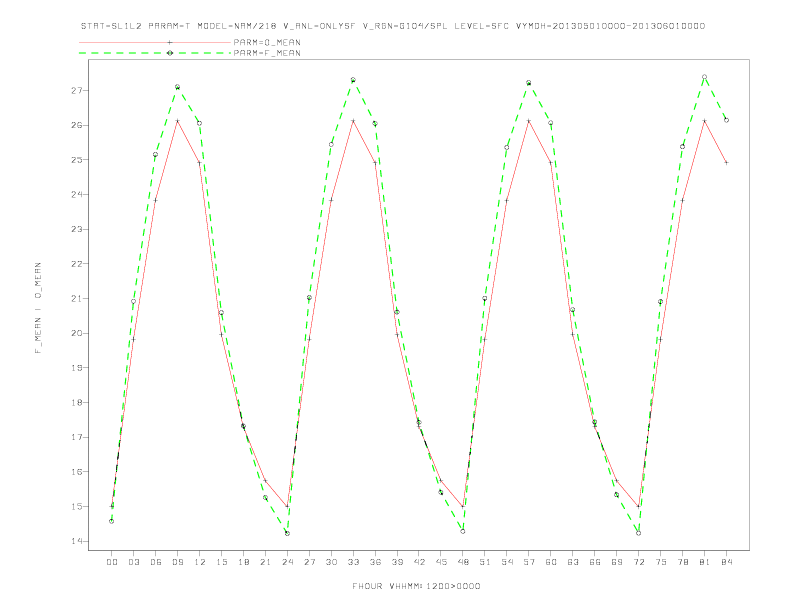
Task: Select x-axis hour label 06
Action: click(156, 562)
